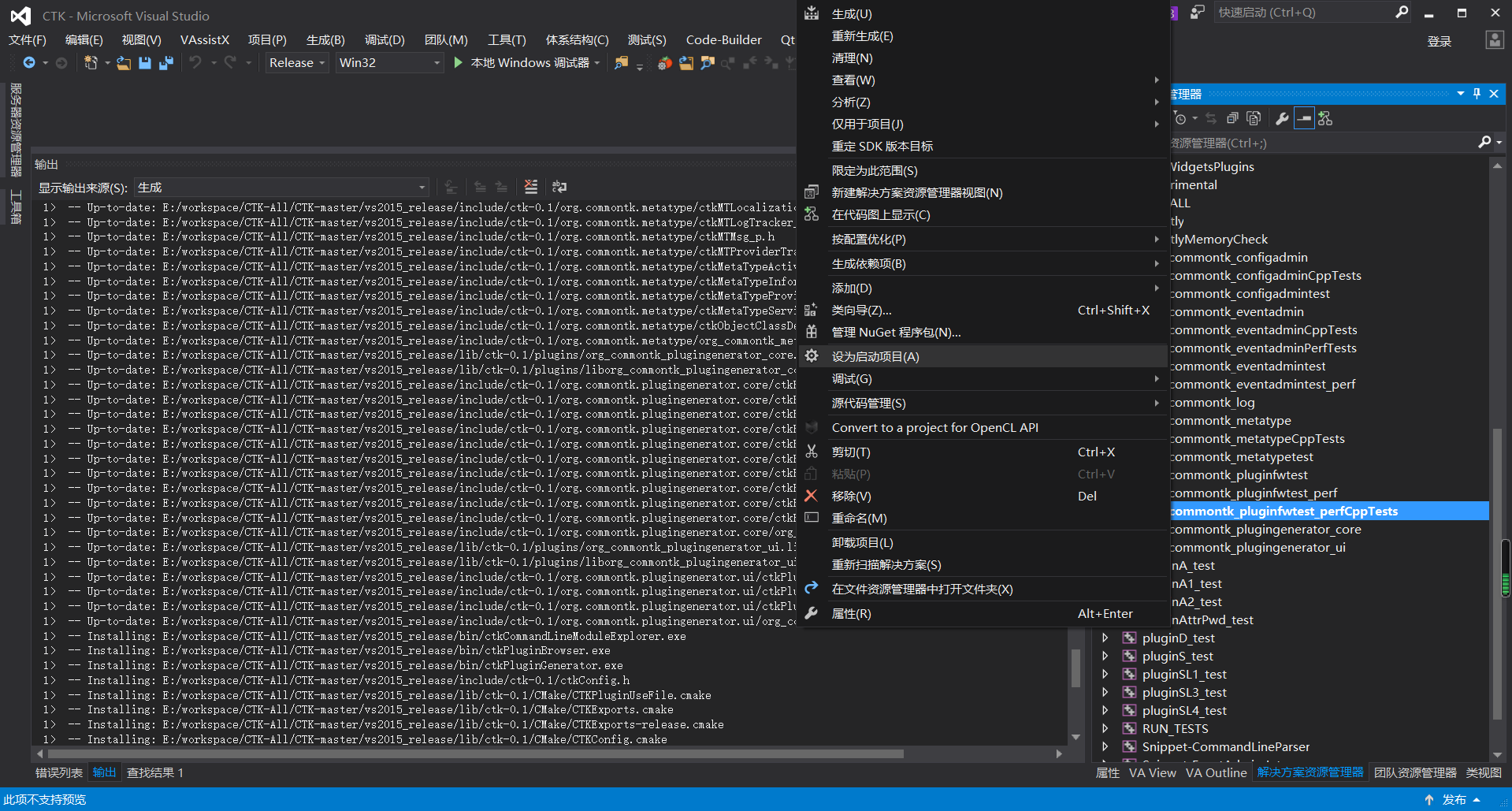Open the Win32 platform dropdown
This screenshot has height=811, width=1512.
(389, 62)
